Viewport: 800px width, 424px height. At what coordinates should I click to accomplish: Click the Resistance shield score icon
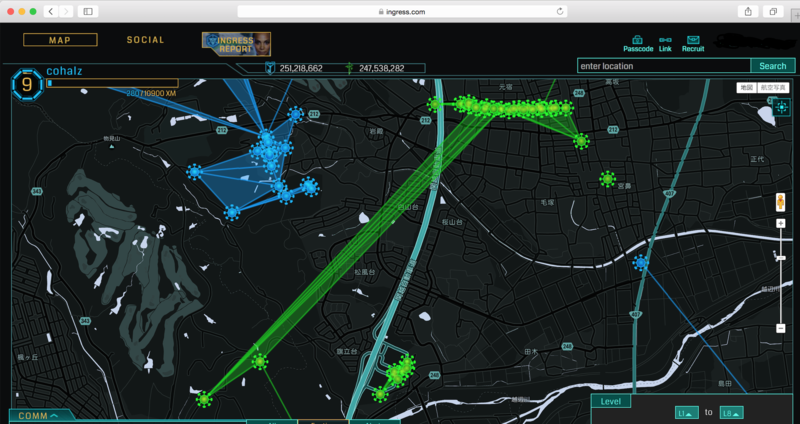tap(270, 68)
